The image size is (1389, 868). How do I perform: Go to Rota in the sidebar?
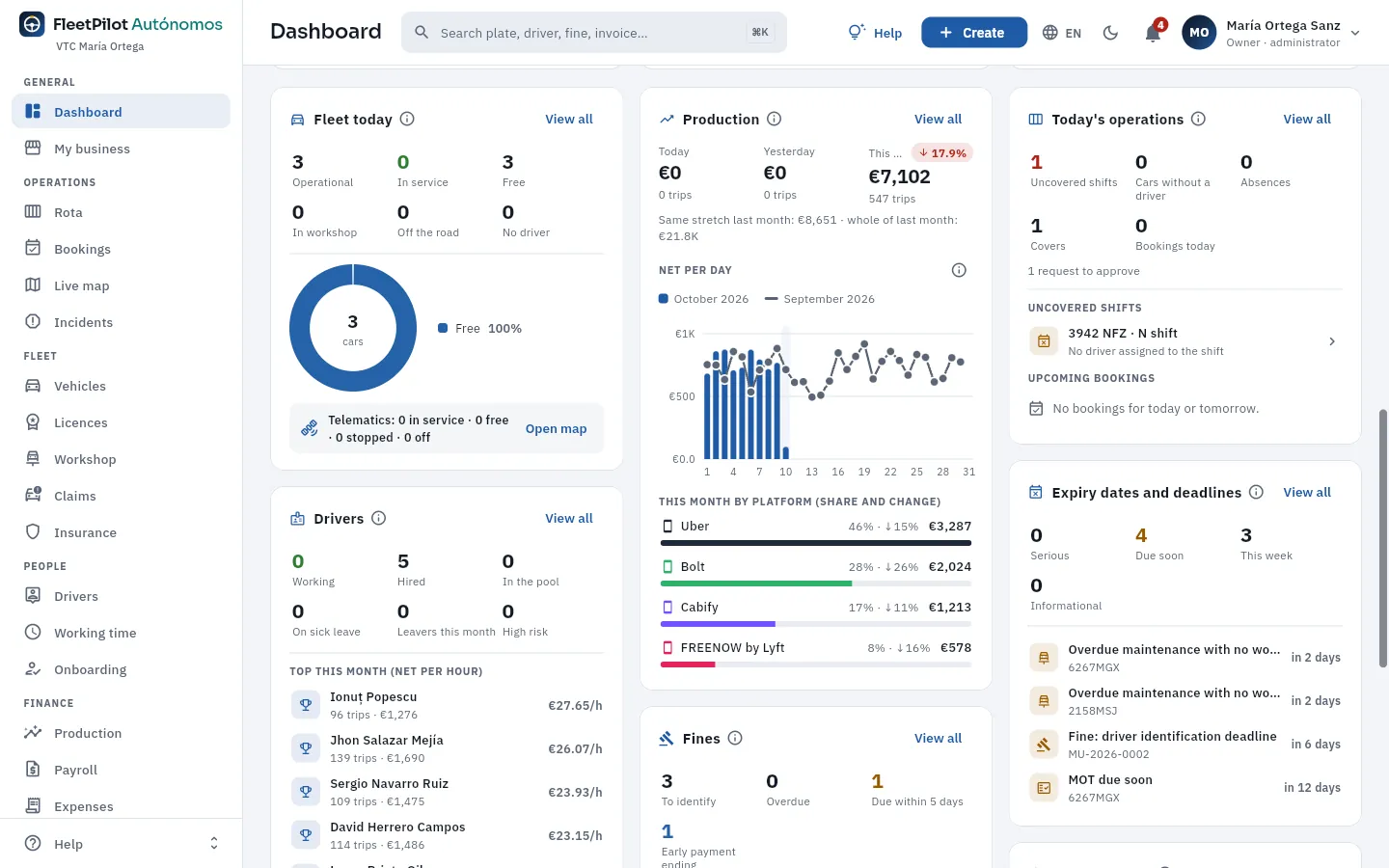point(122,212)
